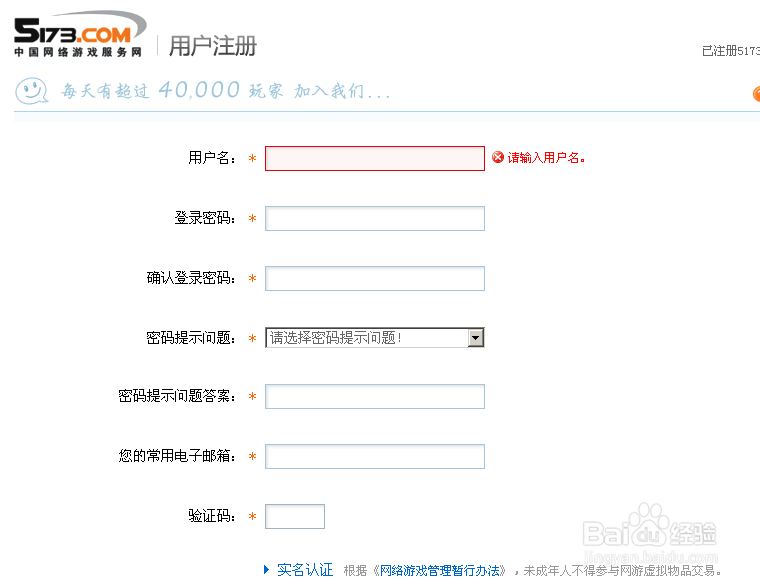Focus the 用户名 input field
Viewport: 760px width, 584px height.
[375, 159]
